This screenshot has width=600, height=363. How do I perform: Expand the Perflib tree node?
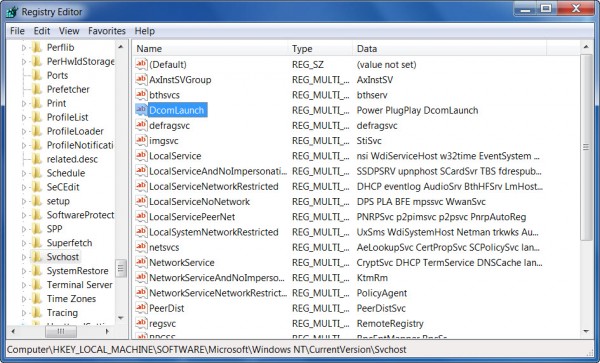pos(24,48)
